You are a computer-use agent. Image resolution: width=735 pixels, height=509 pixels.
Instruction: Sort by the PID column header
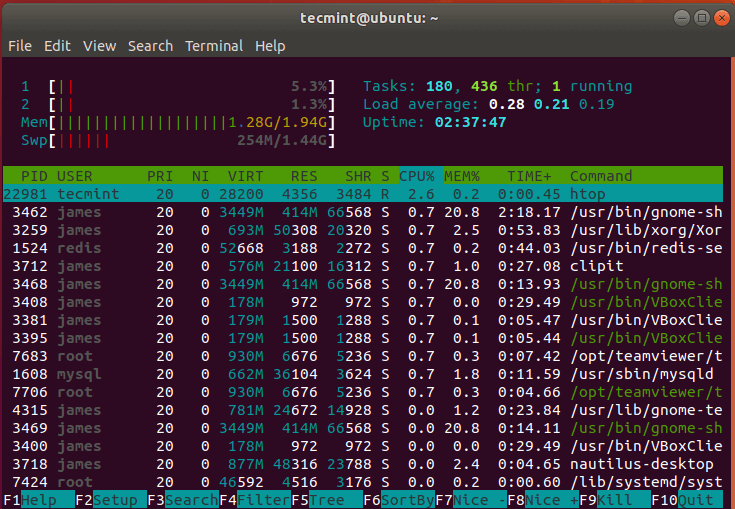34,176
